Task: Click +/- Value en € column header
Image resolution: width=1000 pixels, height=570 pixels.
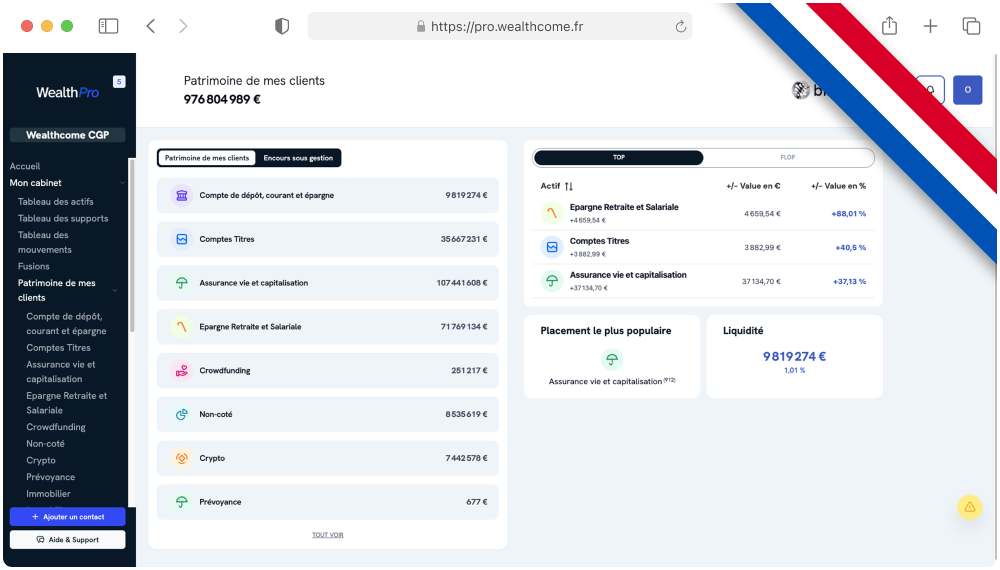Action: tap(753, 186)
